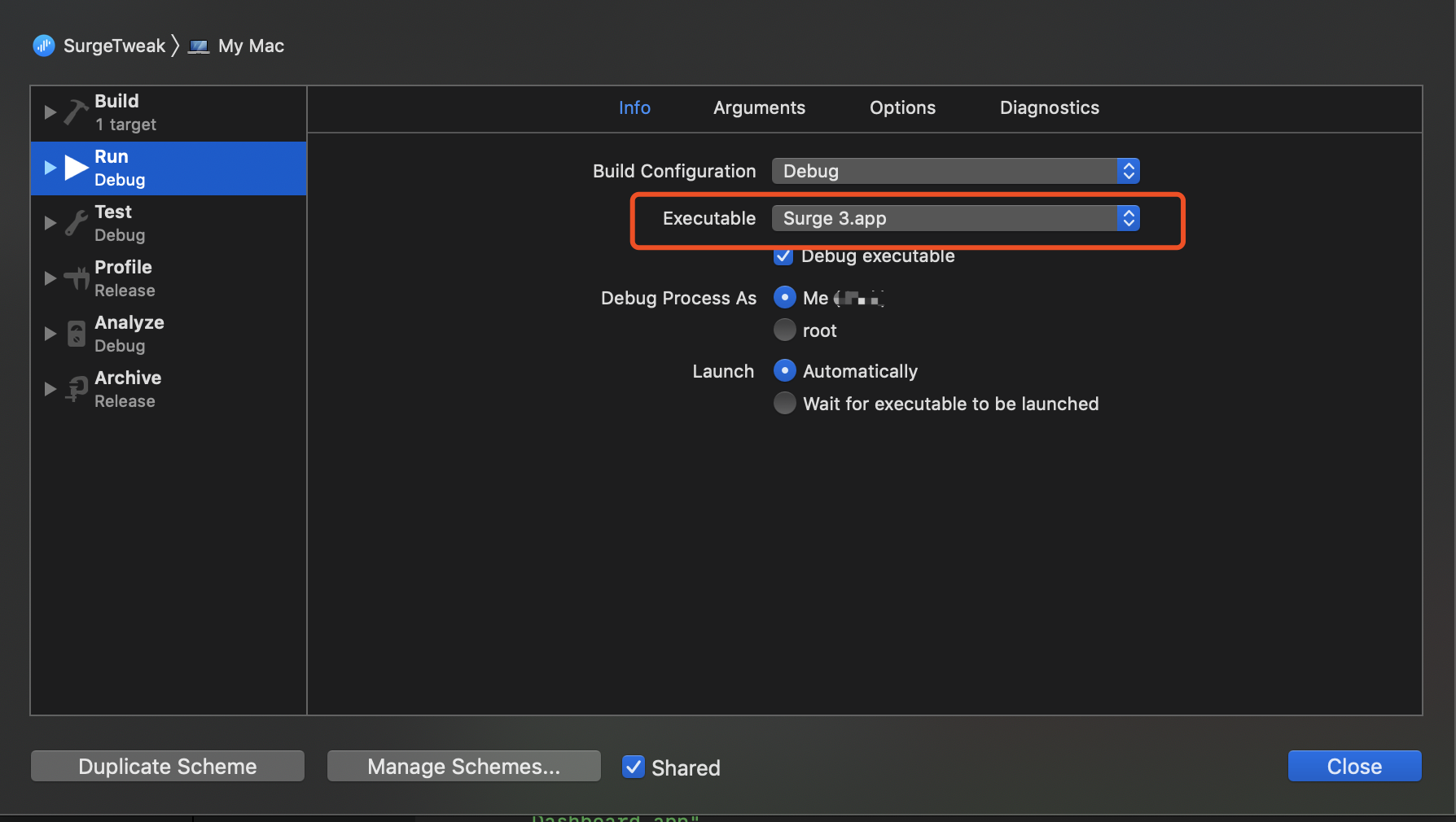Click the '1 target' subtitle under Build
The image size is (1456, 822).
pos(125,125)
